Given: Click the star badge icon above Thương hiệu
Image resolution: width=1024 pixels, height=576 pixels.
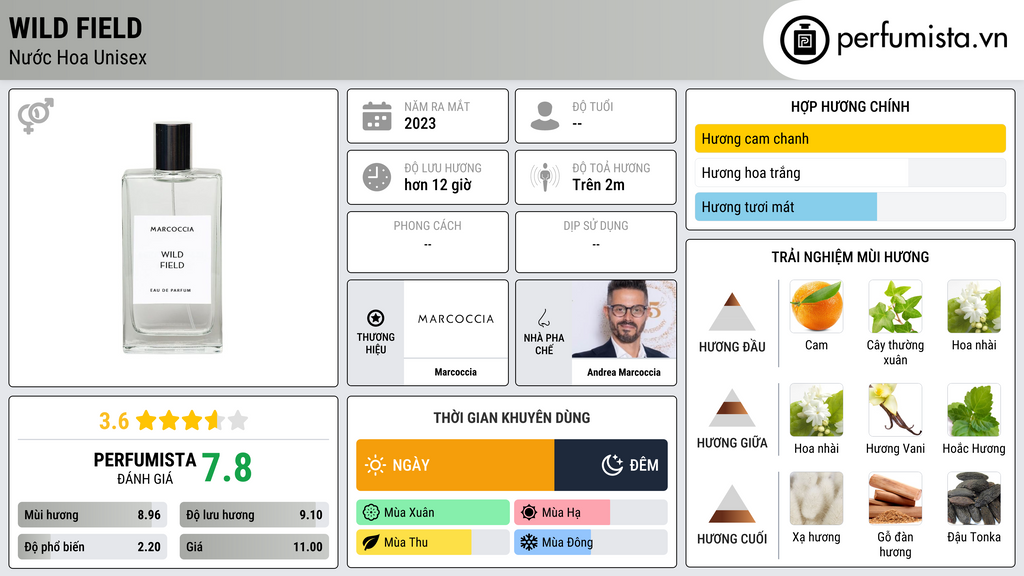Looking at the screenshot, I should click(x=376, y=318).
